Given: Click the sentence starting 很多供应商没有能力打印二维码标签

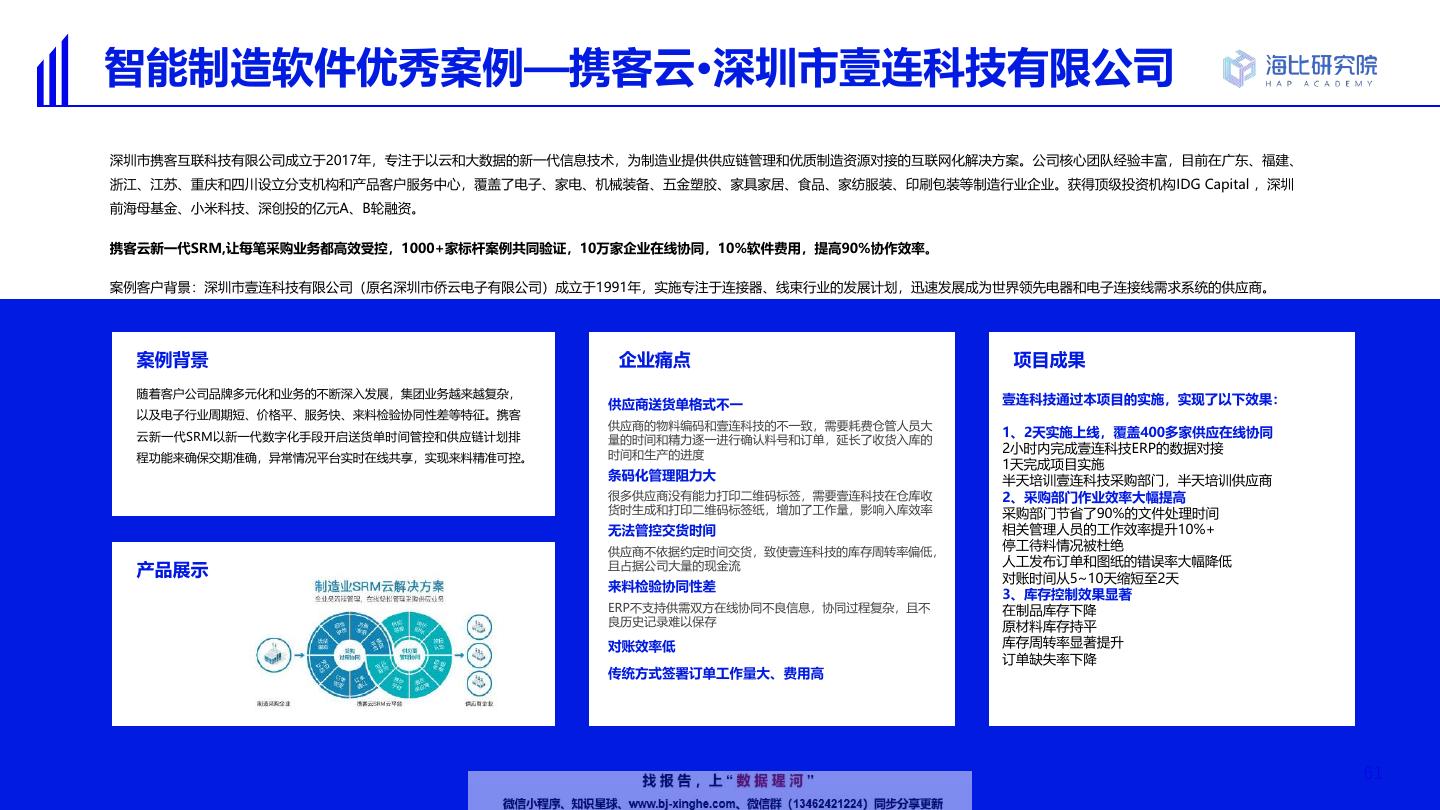Looking at the screenshot, I should point(770,503).
